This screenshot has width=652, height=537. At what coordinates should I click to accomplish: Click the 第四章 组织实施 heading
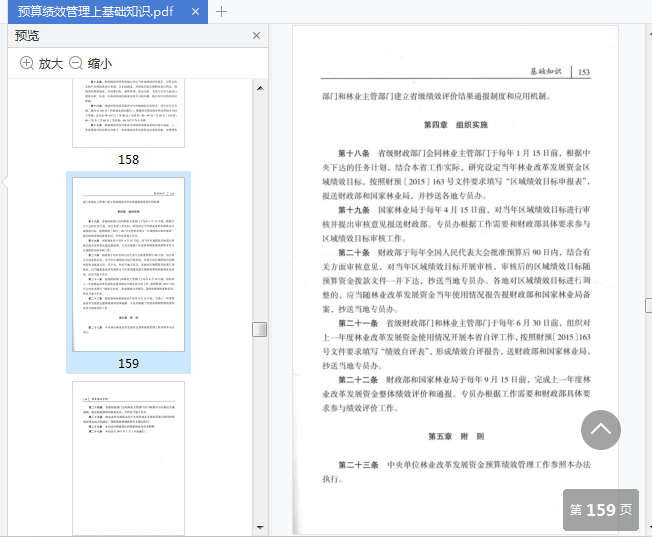coord(456,125)
